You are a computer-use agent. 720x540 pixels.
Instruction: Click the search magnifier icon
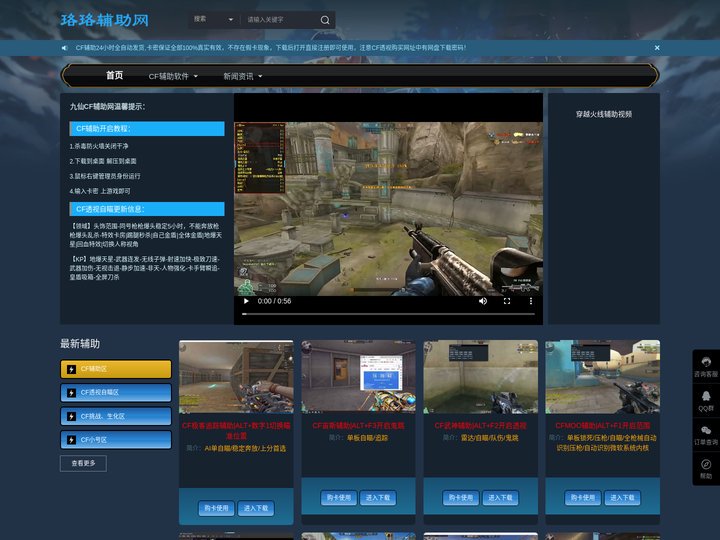(325, 20)
